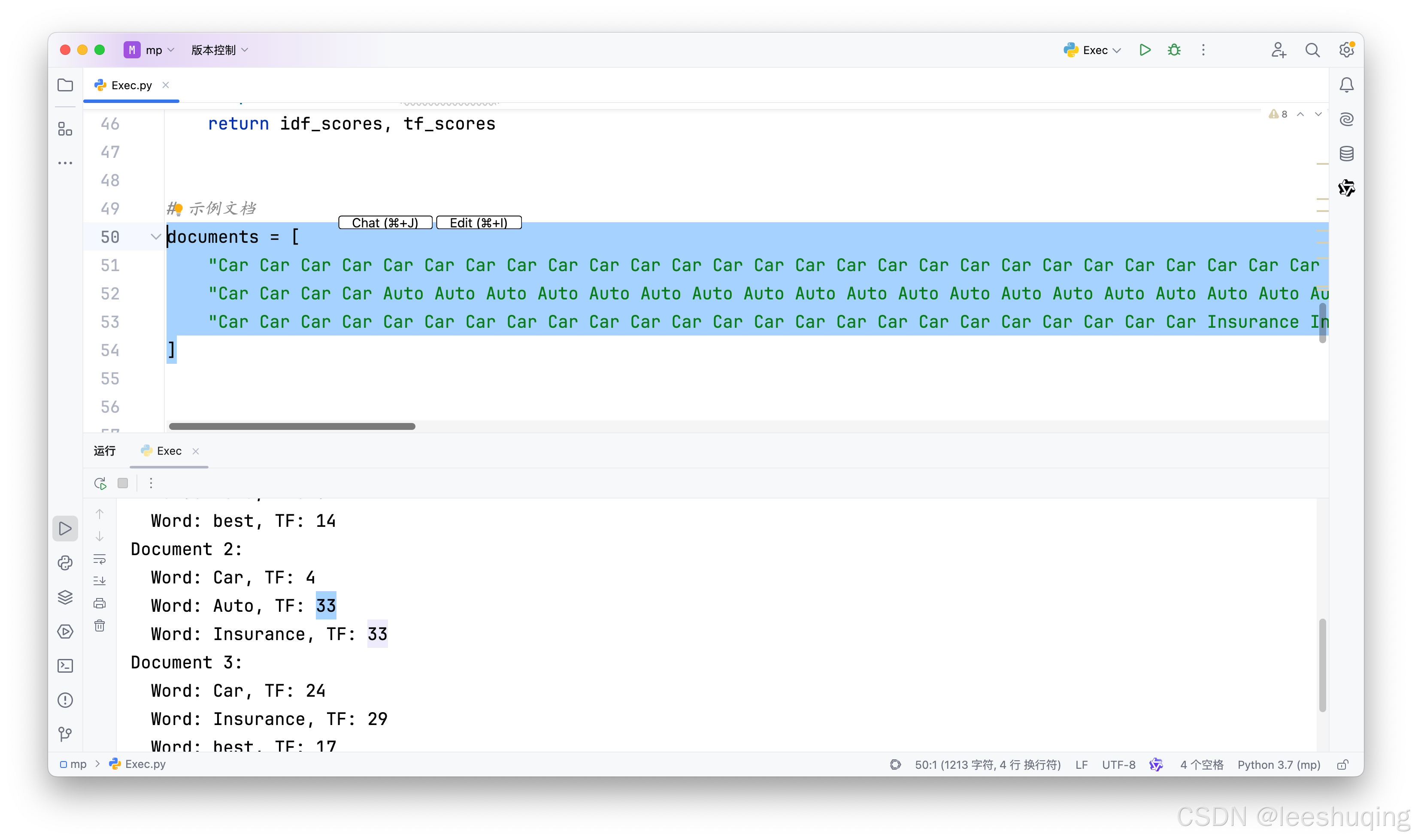Open the Database tool window icon

1346,154
